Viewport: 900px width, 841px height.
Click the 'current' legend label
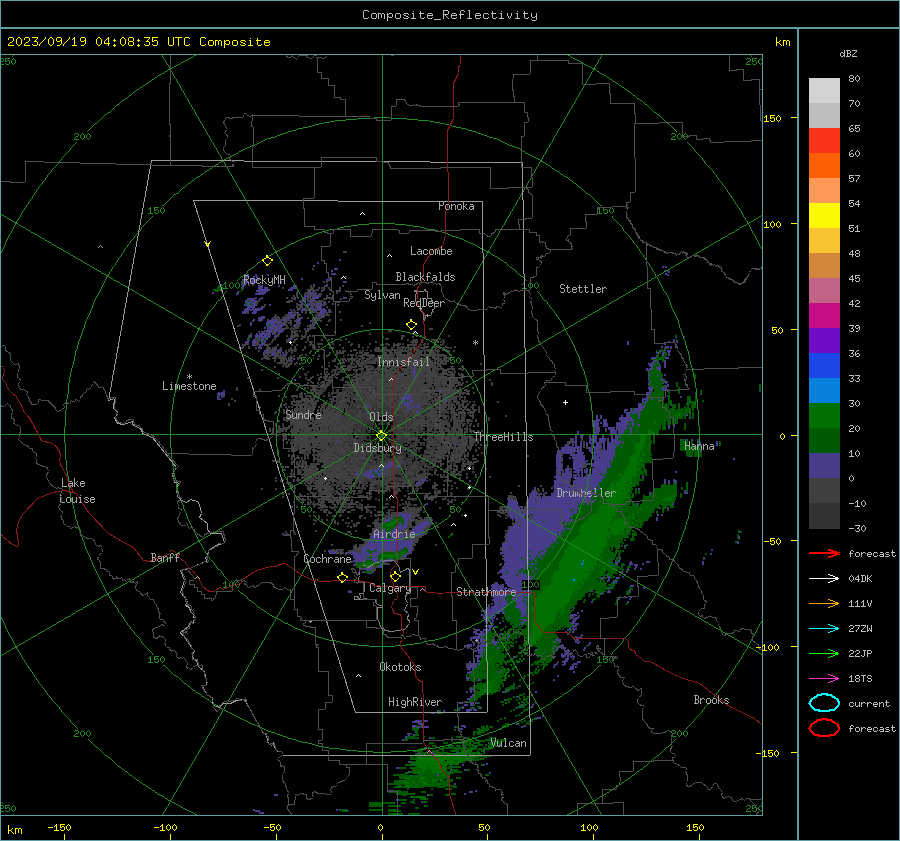tap(869, 703)
